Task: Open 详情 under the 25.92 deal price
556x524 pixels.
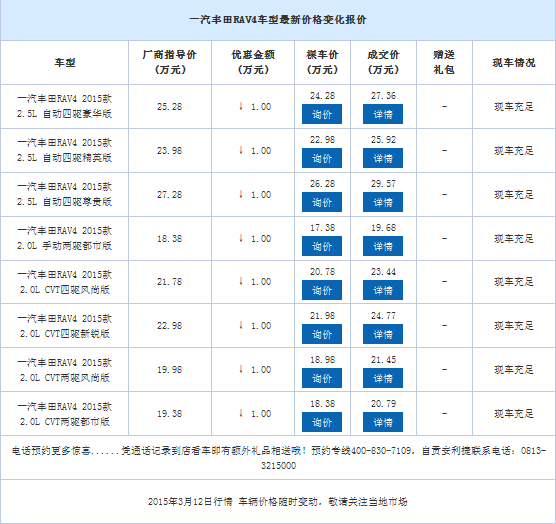Action: (x=383, y=158)
